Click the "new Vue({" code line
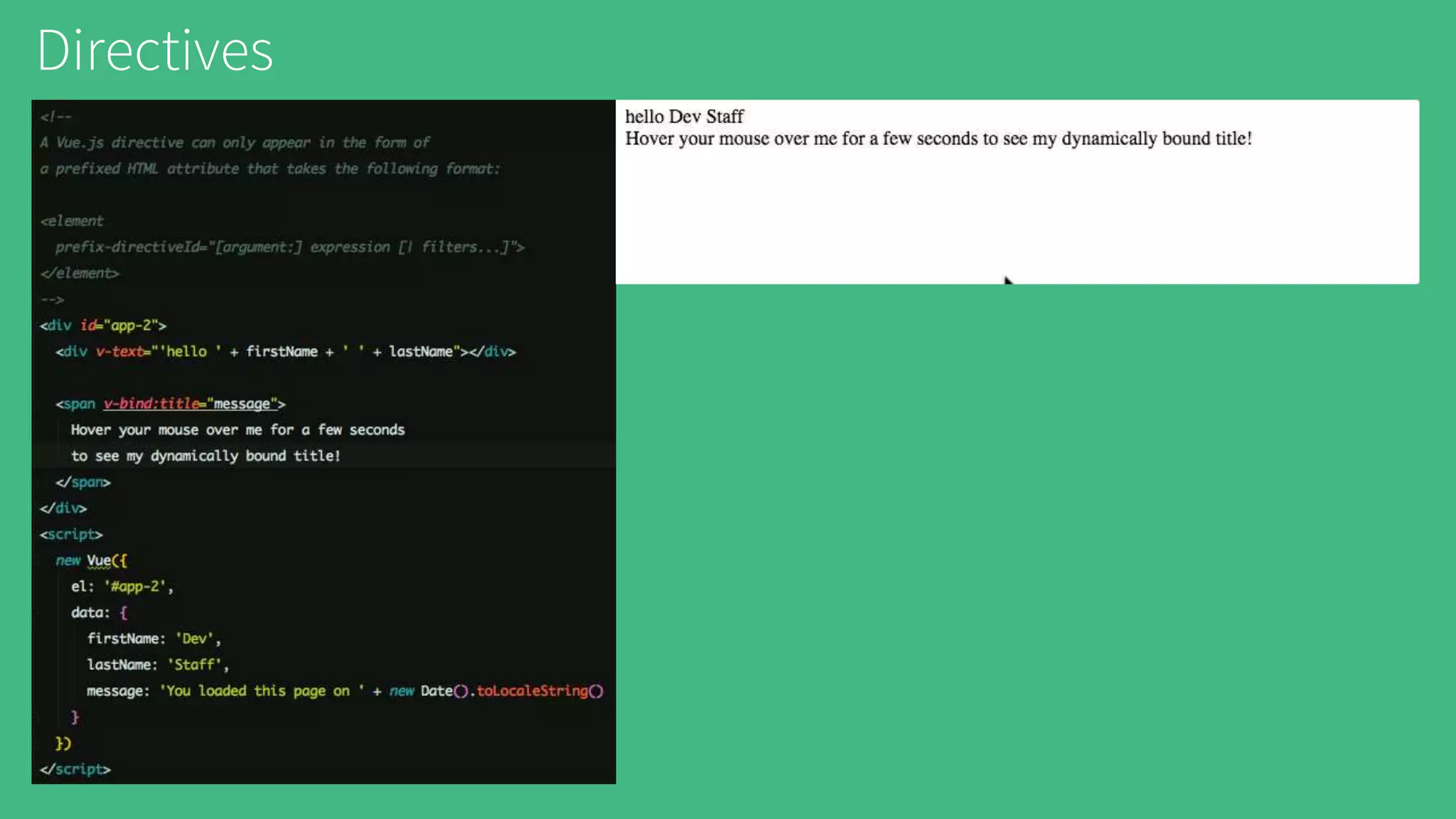This screenshot has width=1456, height=819. click(x=91, y=561)
